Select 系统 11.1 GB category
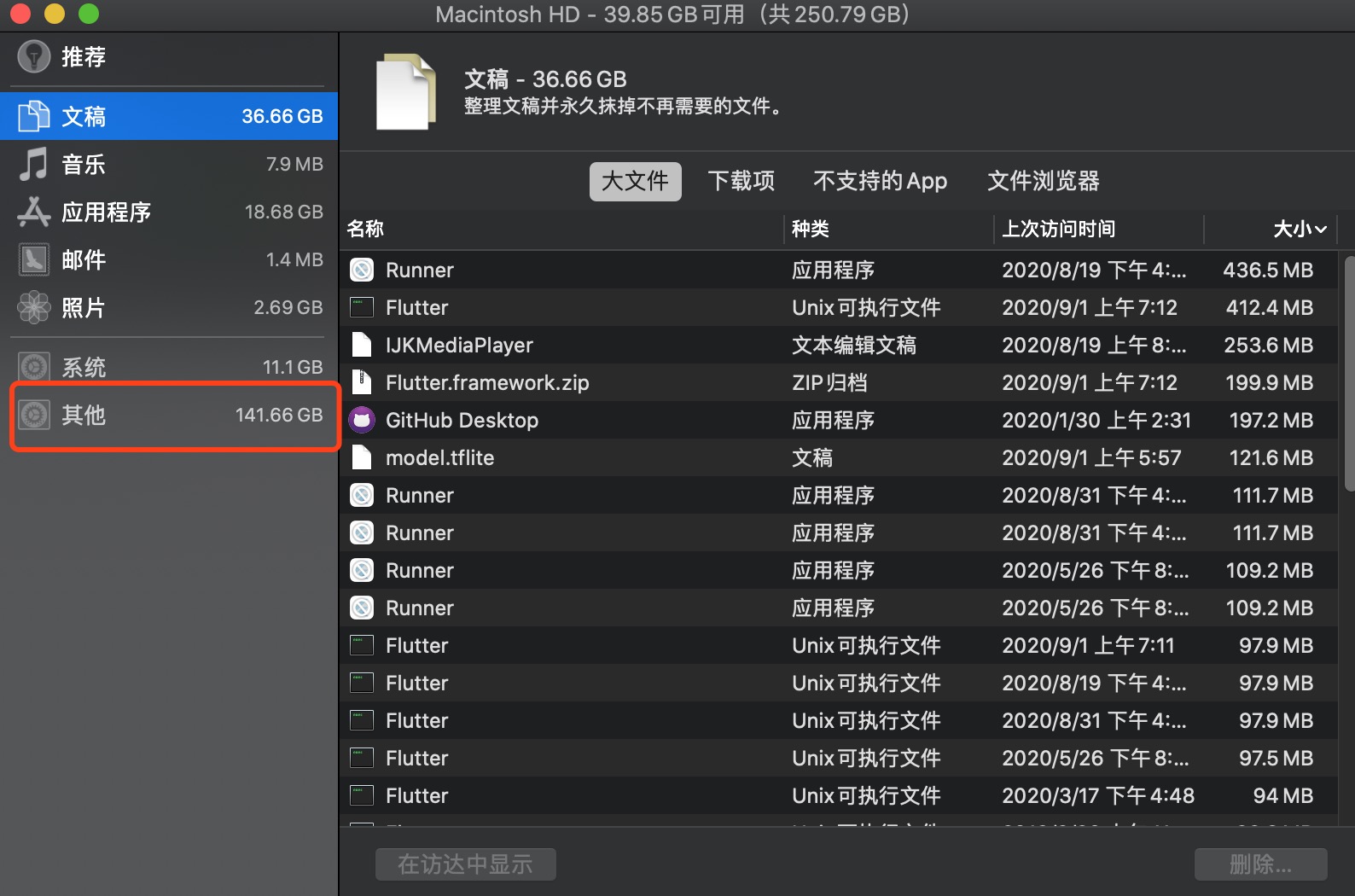 coord(169,367)
